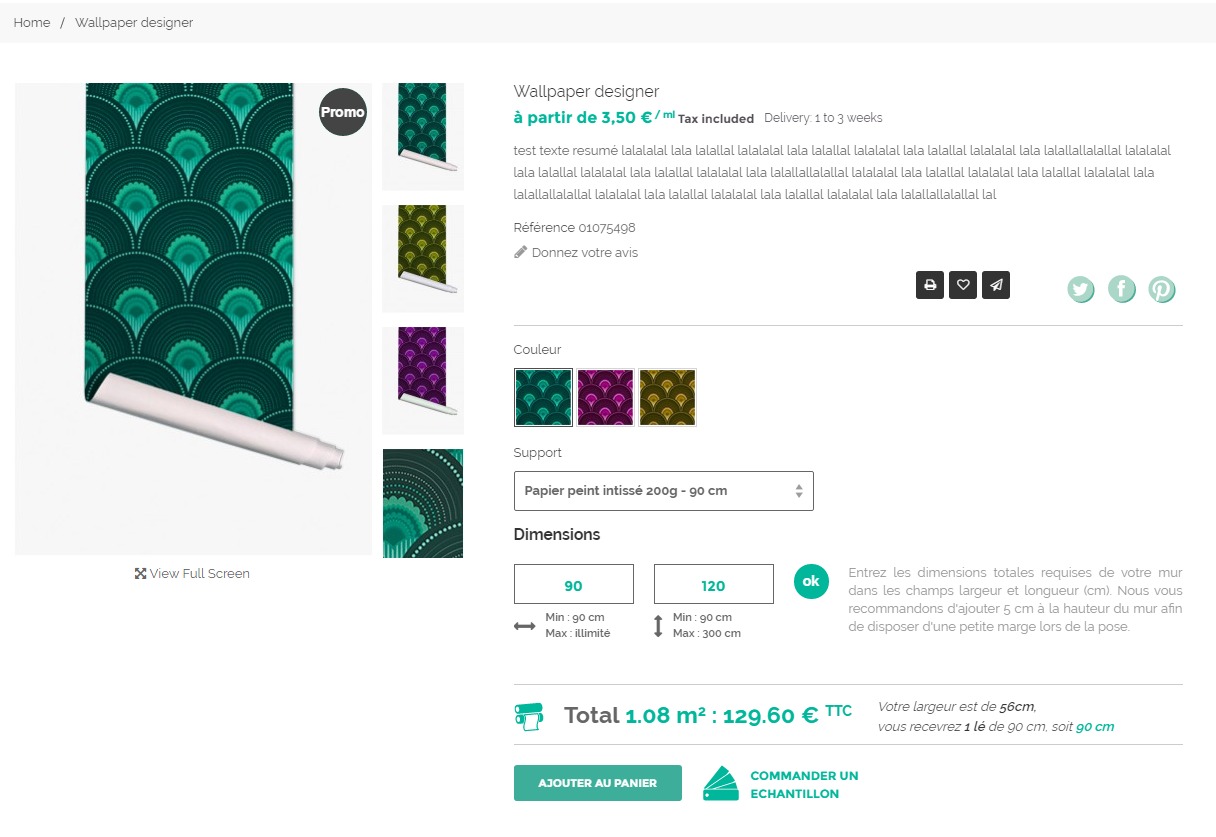Choose the purple pink color swatch
Image resolution: width=1216 pixels, height=837 pixels.
605,398
